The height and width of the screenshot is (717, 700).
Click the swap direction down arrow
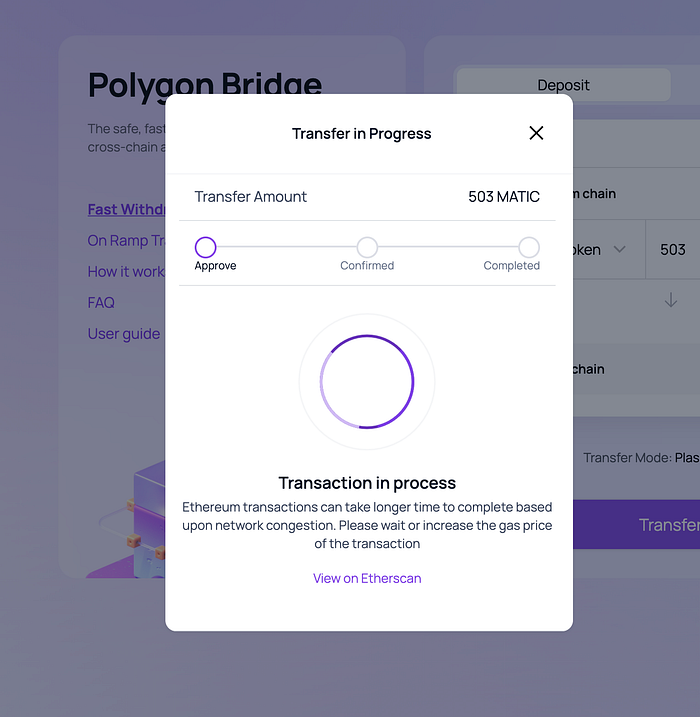click(671, 300)
